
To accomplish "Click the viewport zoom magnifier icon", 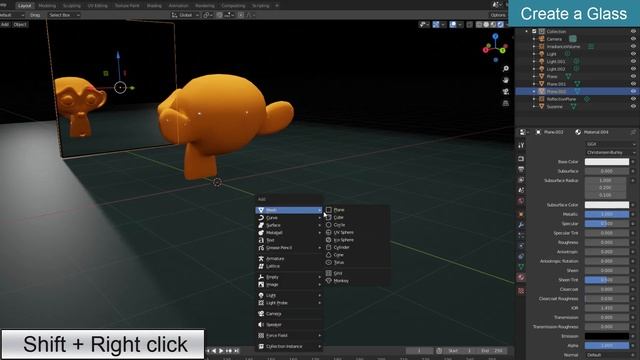I will pos(506,69).
